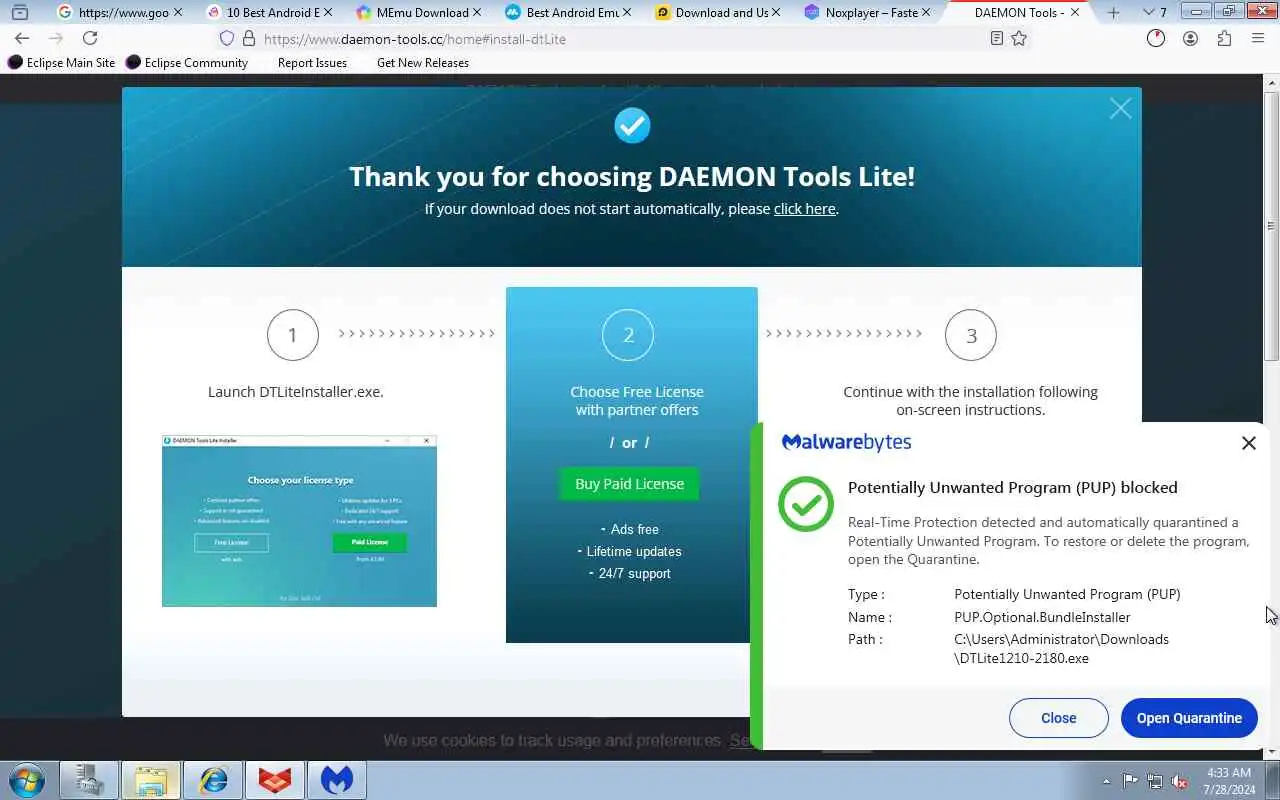Click the network tray icon

click(1155, 781)
